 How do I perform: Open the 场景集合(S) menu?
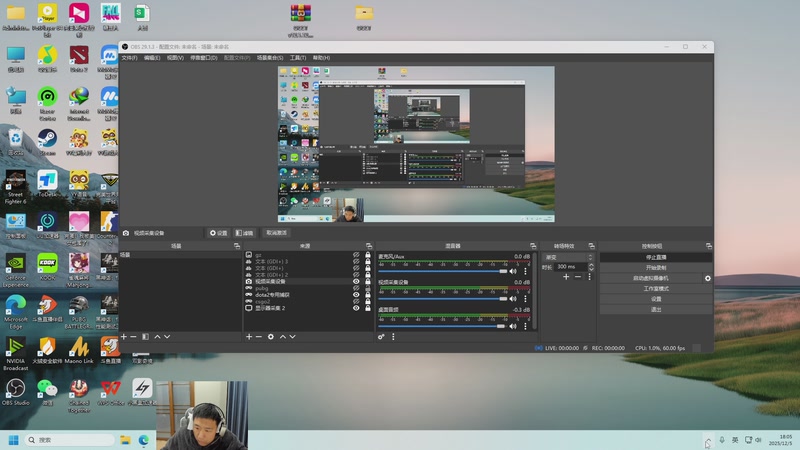(270, 58)
